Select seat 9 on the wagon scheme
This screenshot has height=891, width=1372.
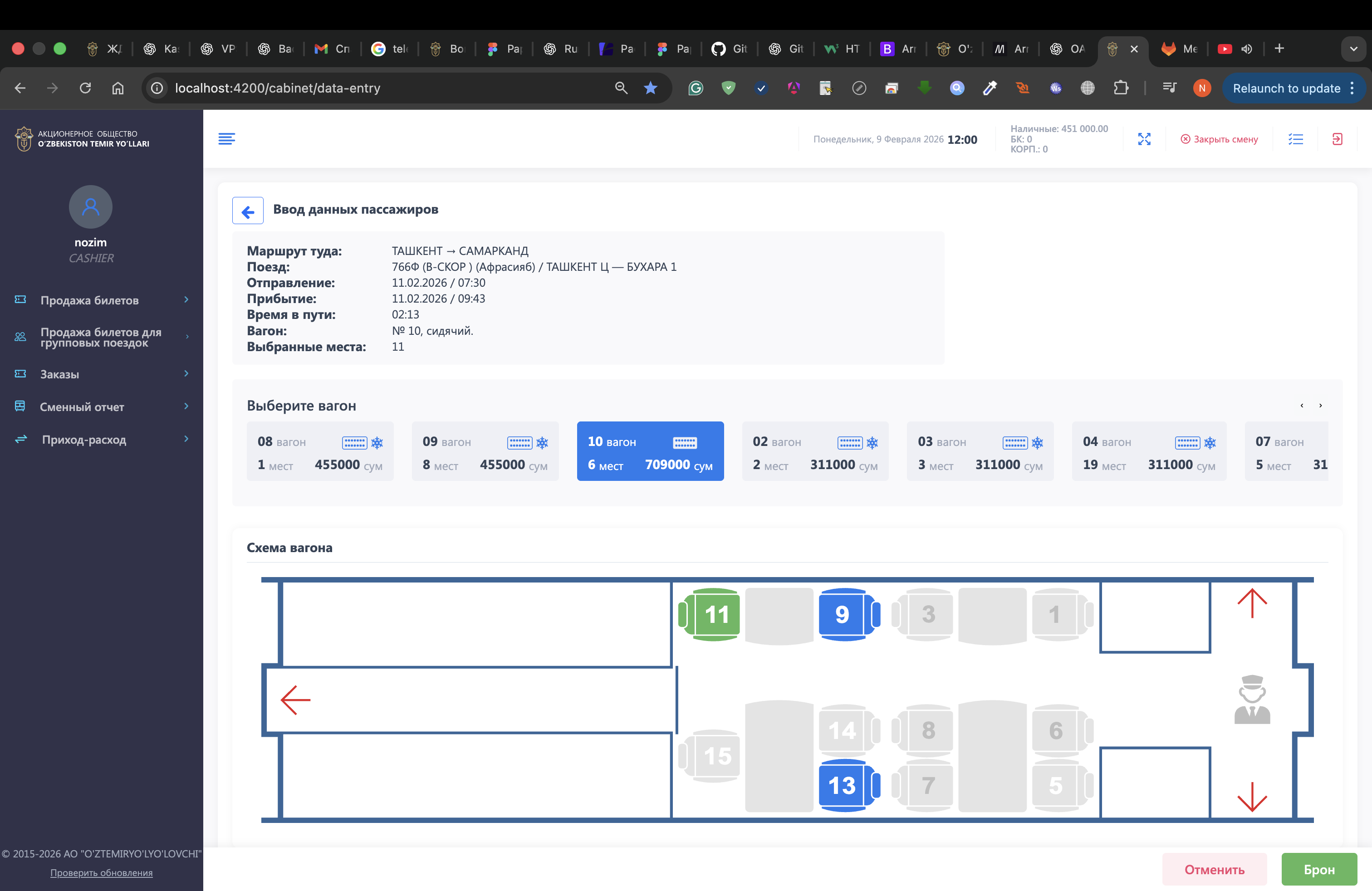843,614
